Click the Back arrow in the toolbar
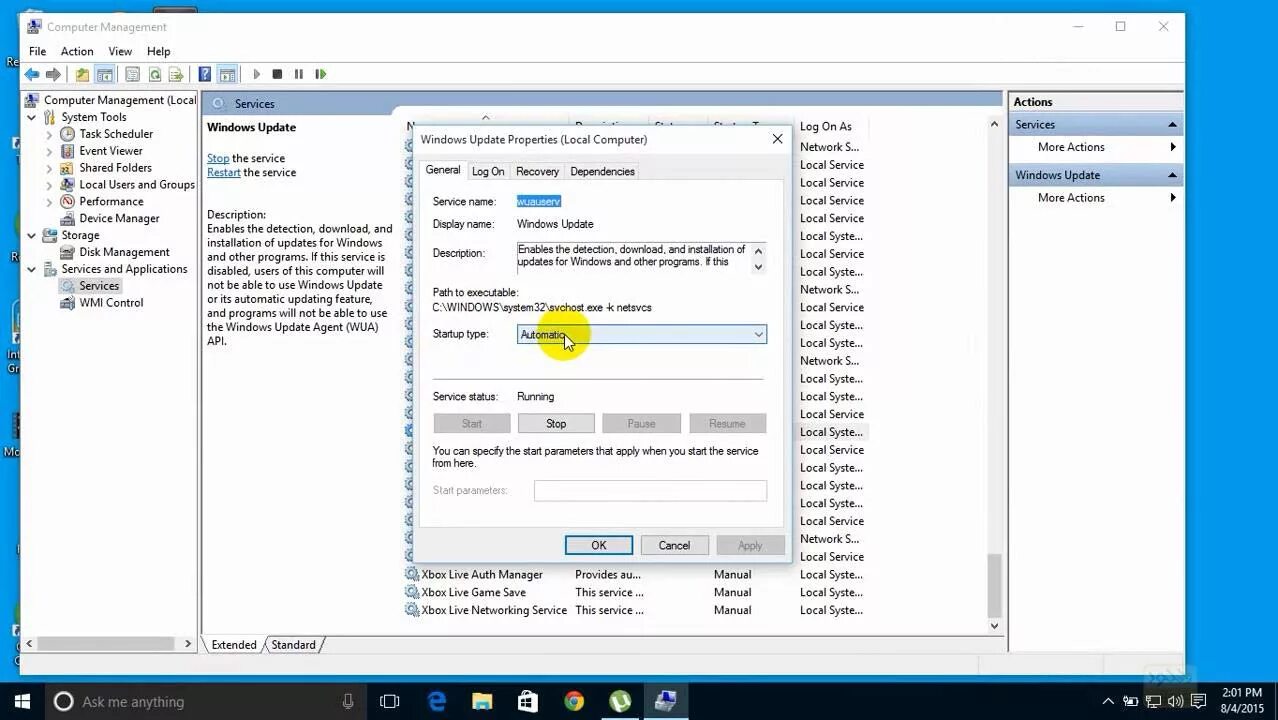 [32, 74]
